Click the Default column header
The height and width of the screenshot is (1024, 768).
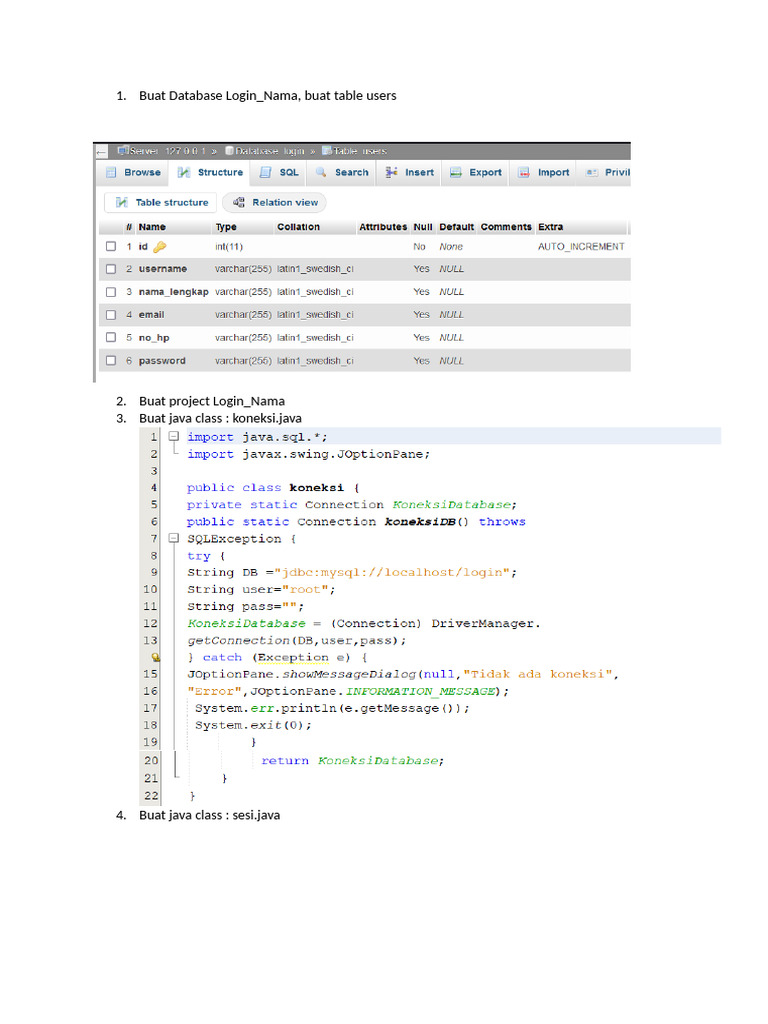tap(456, 227)
